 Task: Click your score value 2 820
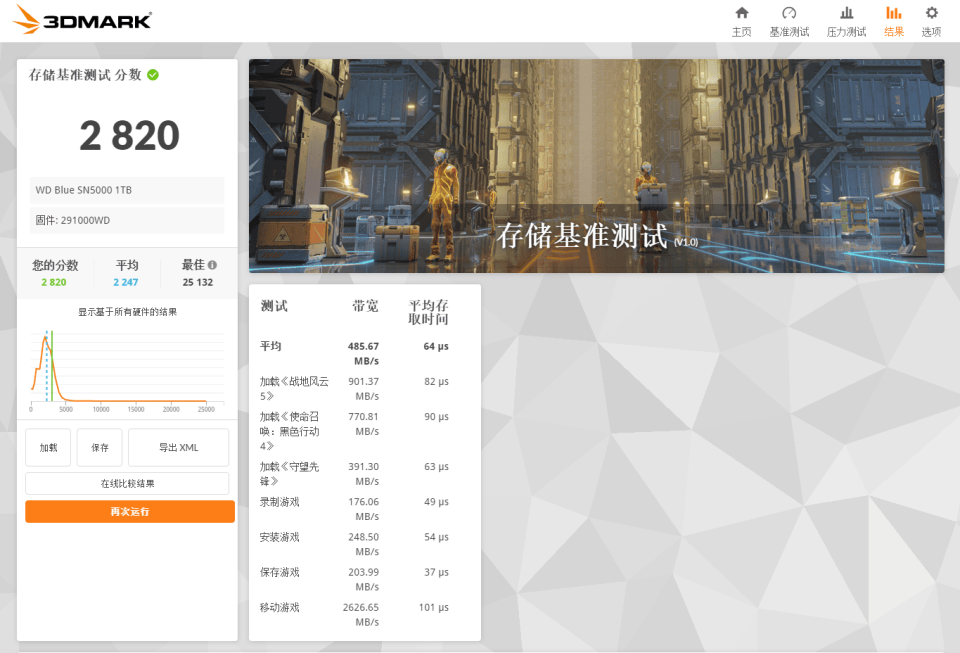click(129, 135)
